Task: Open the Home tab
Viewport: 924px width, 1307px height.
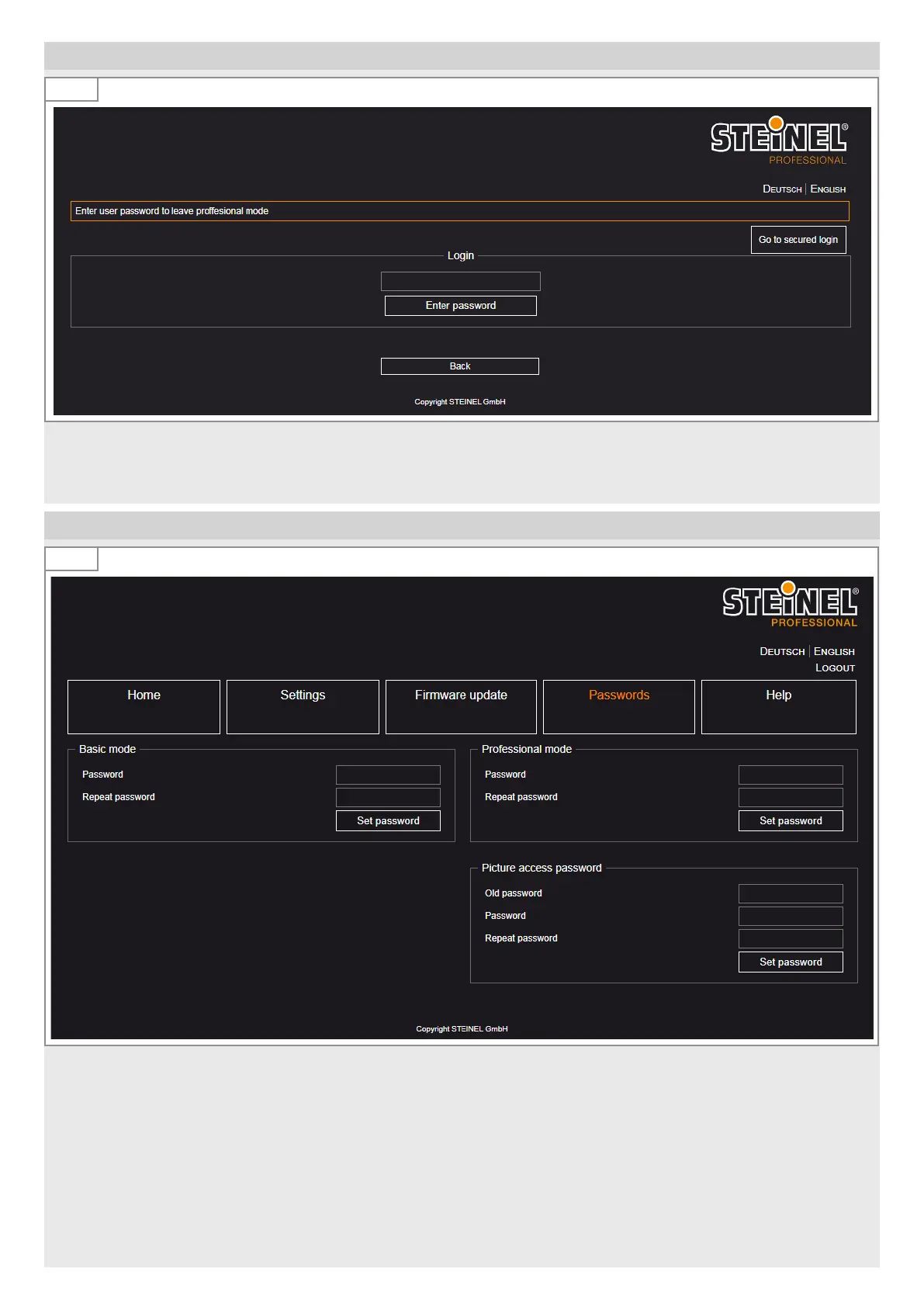Action: click(144, 707)
